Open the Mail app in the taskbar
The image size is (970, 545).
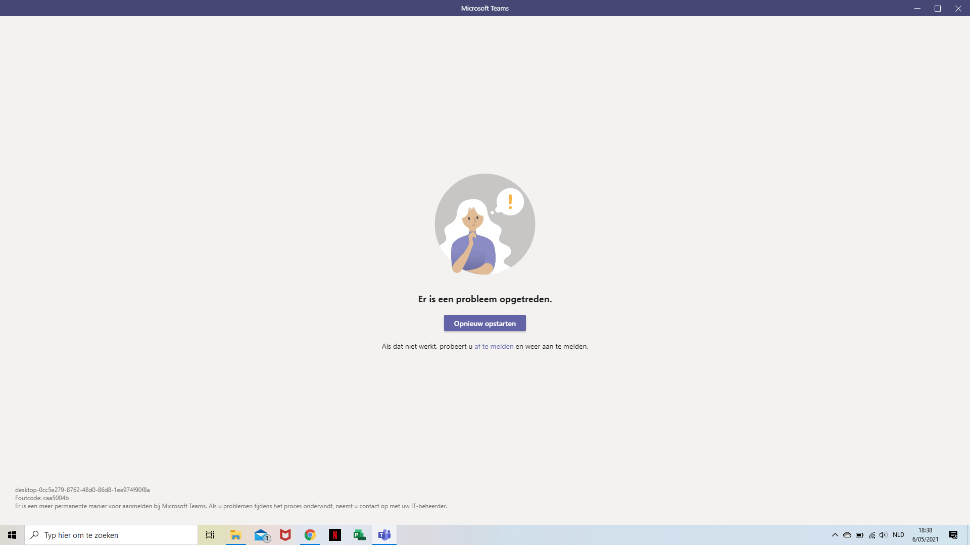coord(261,534)
